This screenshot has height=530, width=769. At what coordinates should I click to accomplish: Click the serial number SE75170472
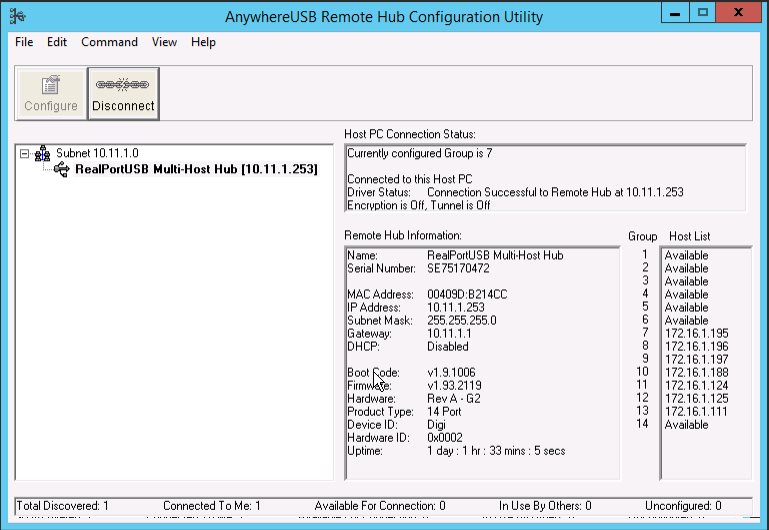pos(458,269)
